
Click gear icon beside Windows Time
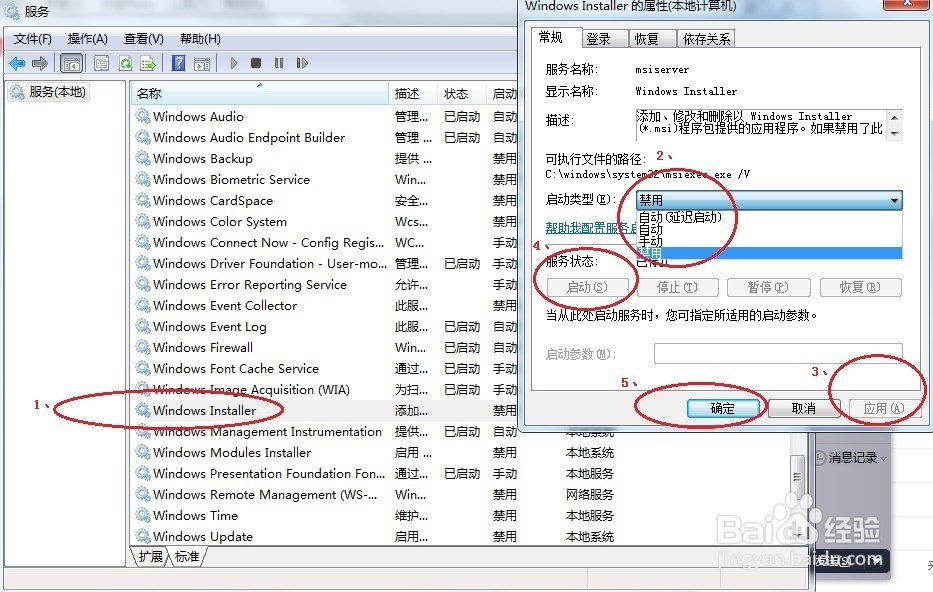tap(142, 515)
